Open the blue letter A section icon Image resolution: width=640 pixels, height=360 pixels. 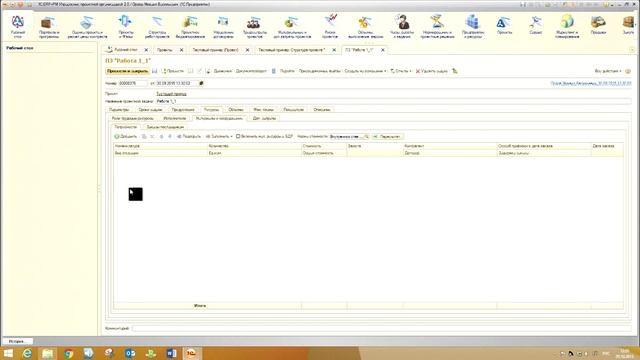click(504, 25)
